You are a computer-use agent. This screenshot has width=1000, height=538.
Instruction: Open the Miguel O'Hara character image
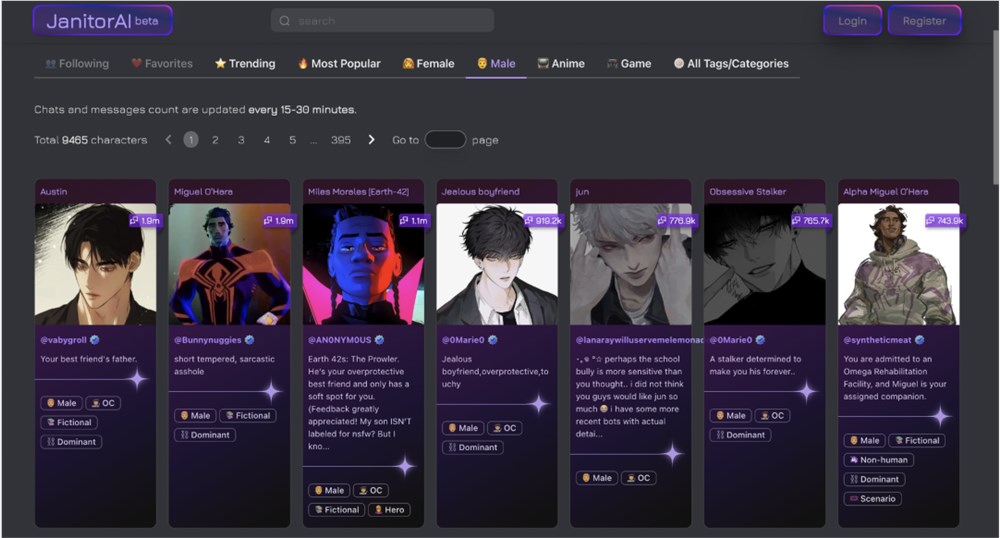point(229,265)
